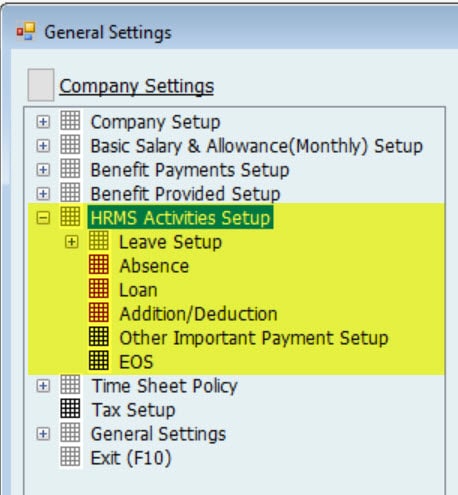
Task: Select Benefit Payments Setup item
Action: [190, 170]
